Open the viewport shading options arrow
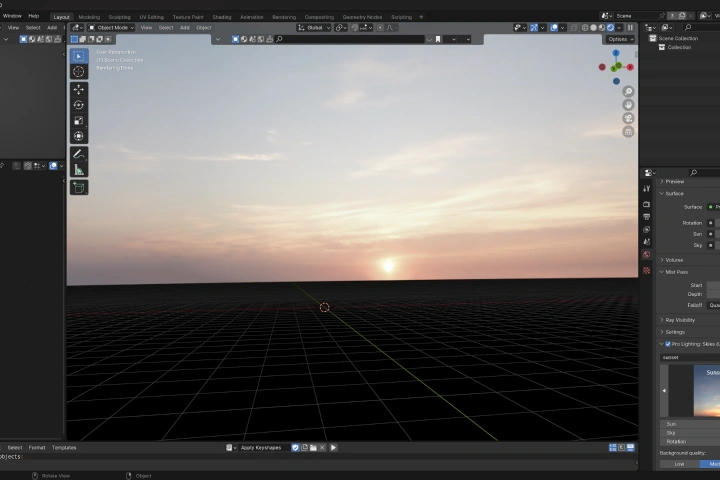The width and height of the screenshot is (720, 480). pos(619,28)
